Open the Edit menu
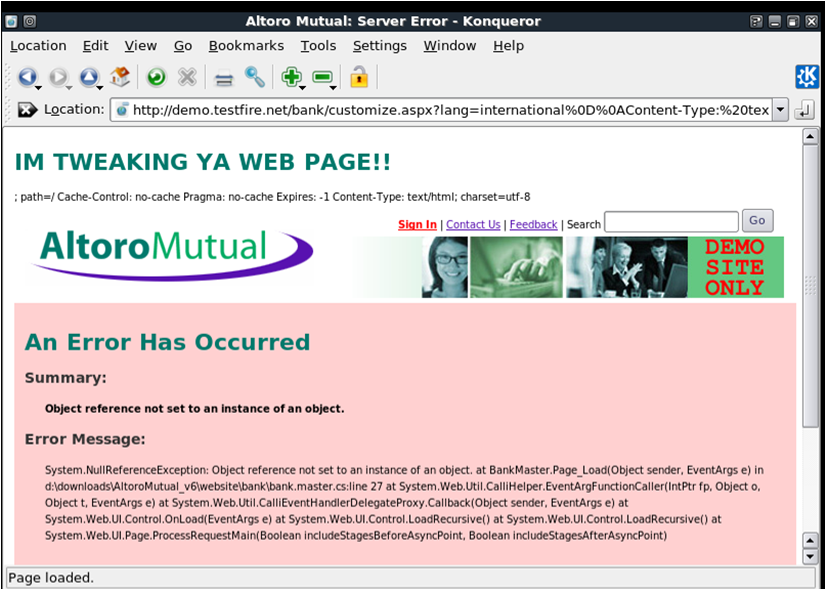 click(96, 46)
